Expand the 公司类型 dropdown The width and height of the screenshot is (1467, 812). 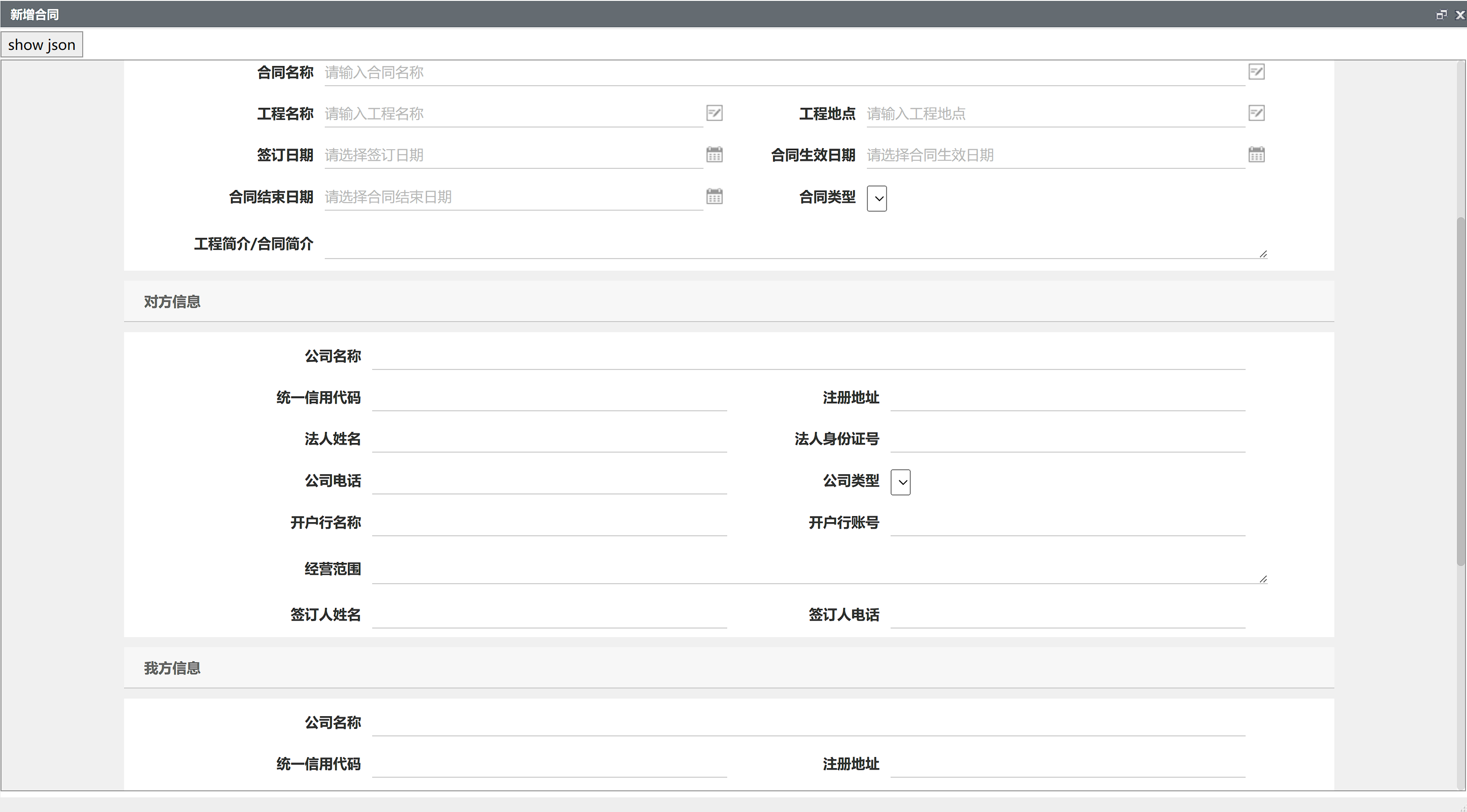(x=900, y=482)
